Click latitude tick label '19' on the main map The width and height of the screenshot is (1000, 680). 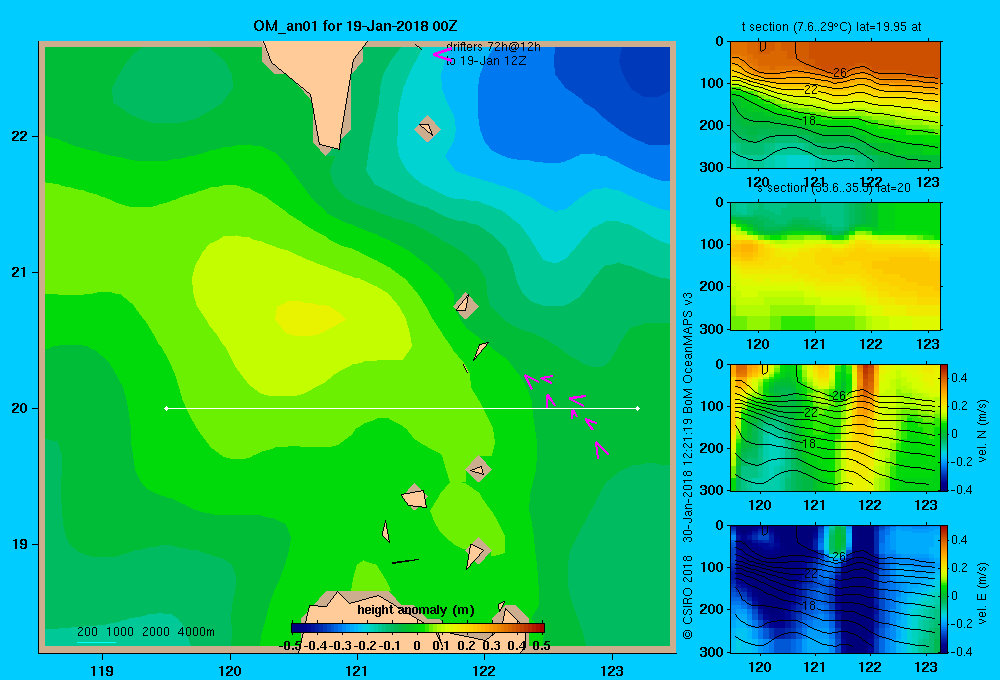point(20,544)
